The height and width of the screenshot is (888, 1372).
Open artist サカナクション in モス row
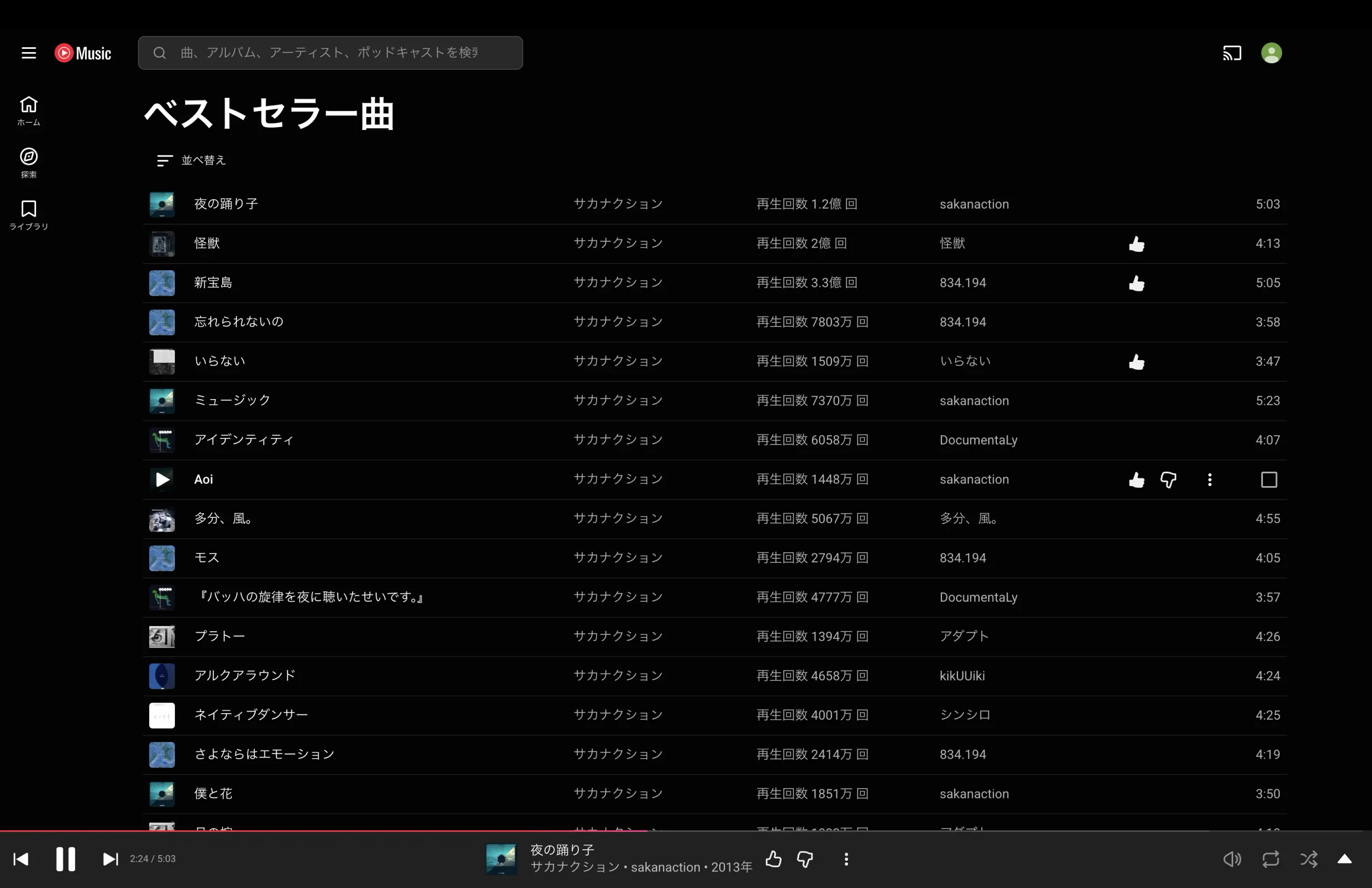[x=618, y=558]
